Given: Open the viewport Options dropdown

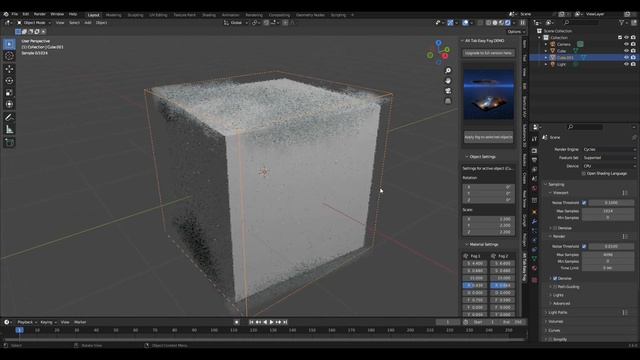Looking at the screenshot, I should coord(516,32).
